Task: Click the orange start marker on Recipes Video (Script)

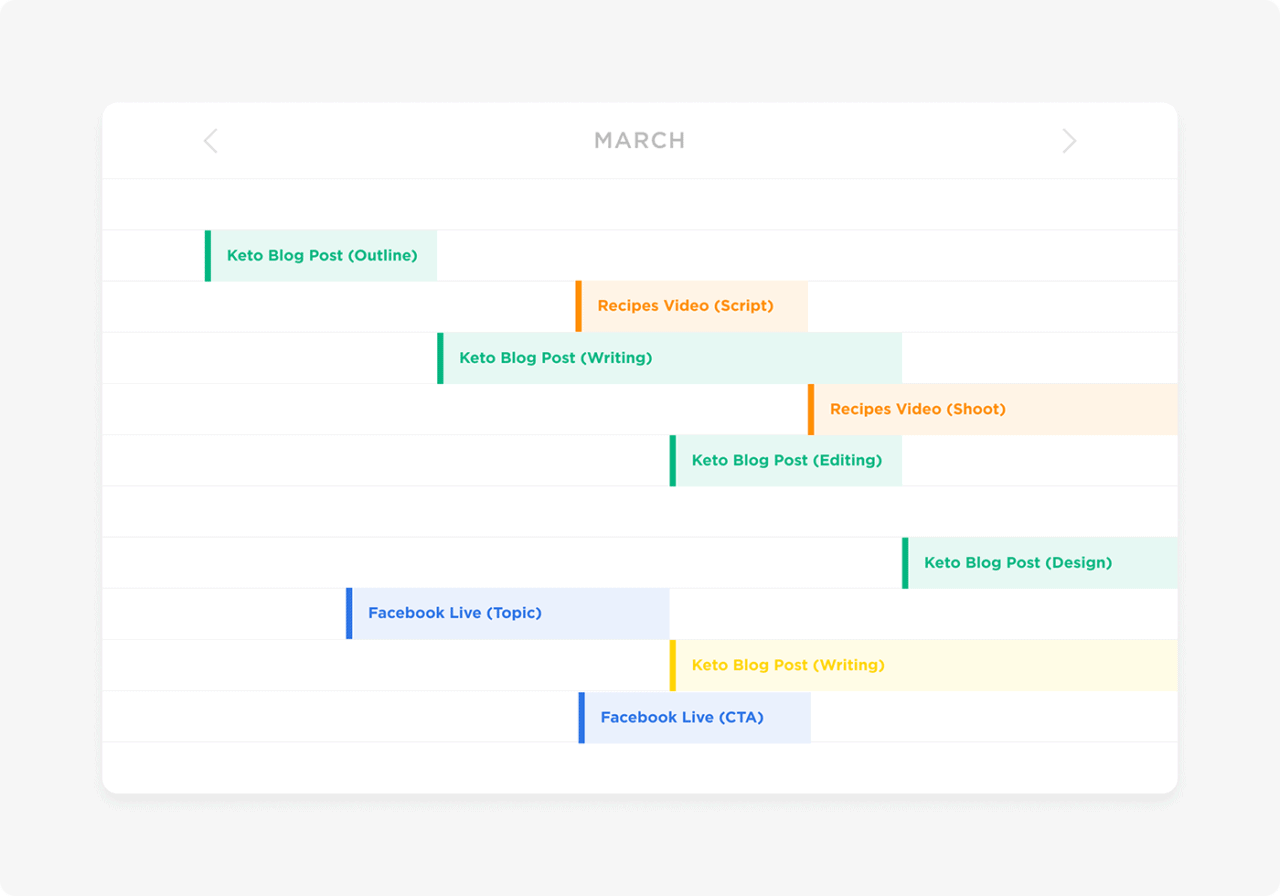Action: (x=580, y=306)
